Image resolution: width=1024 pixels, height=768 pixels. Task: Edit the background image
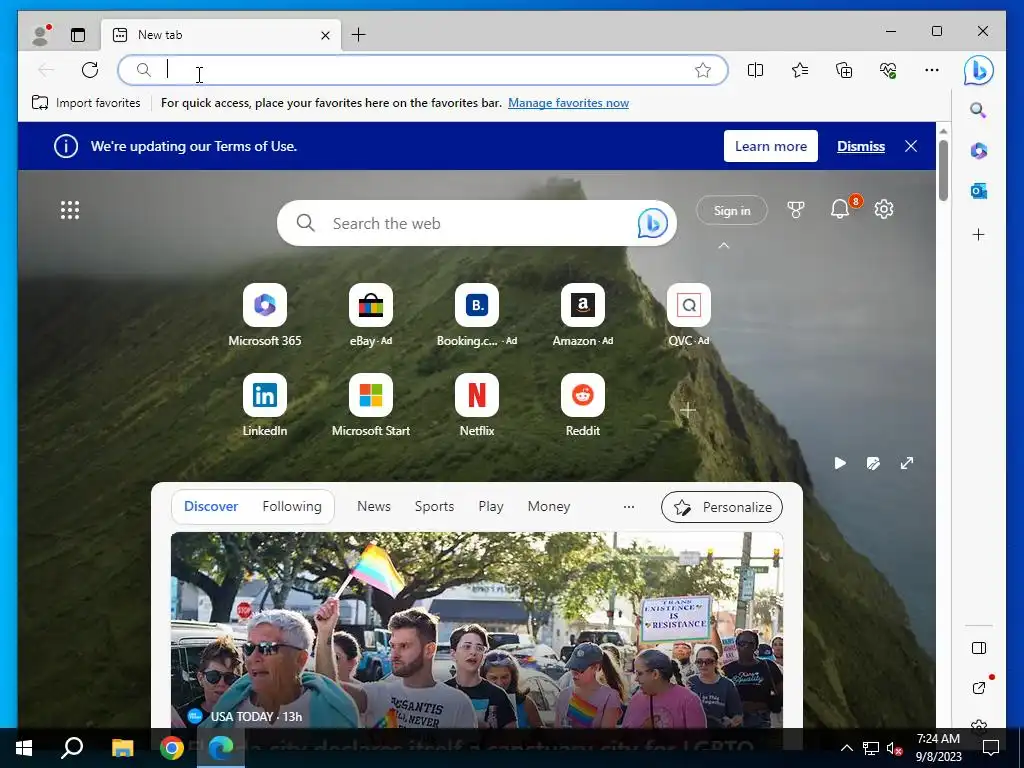click(x=873, y=463)
